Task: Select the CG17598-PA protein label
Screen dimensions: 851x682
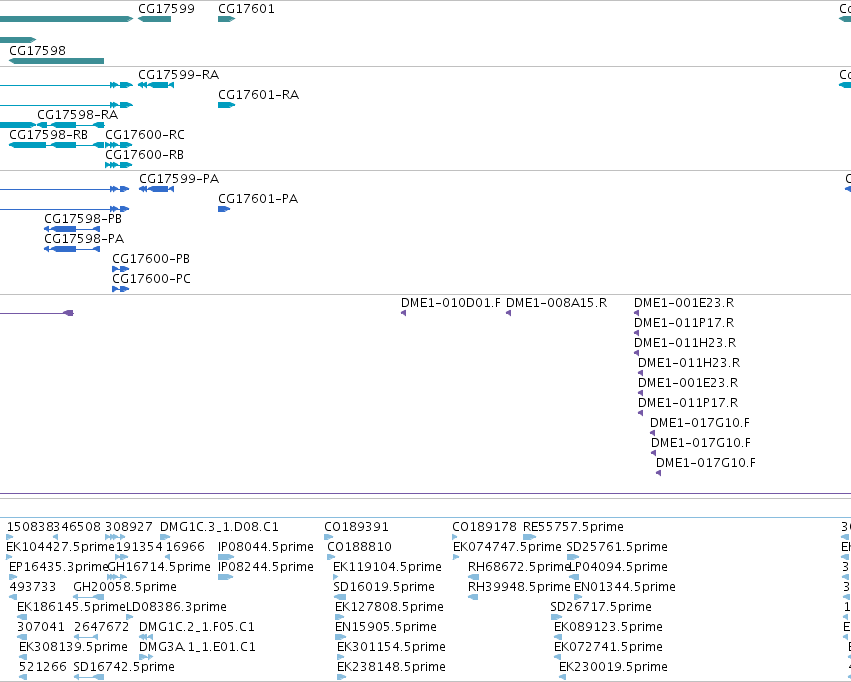Action: tap(84, 239)
